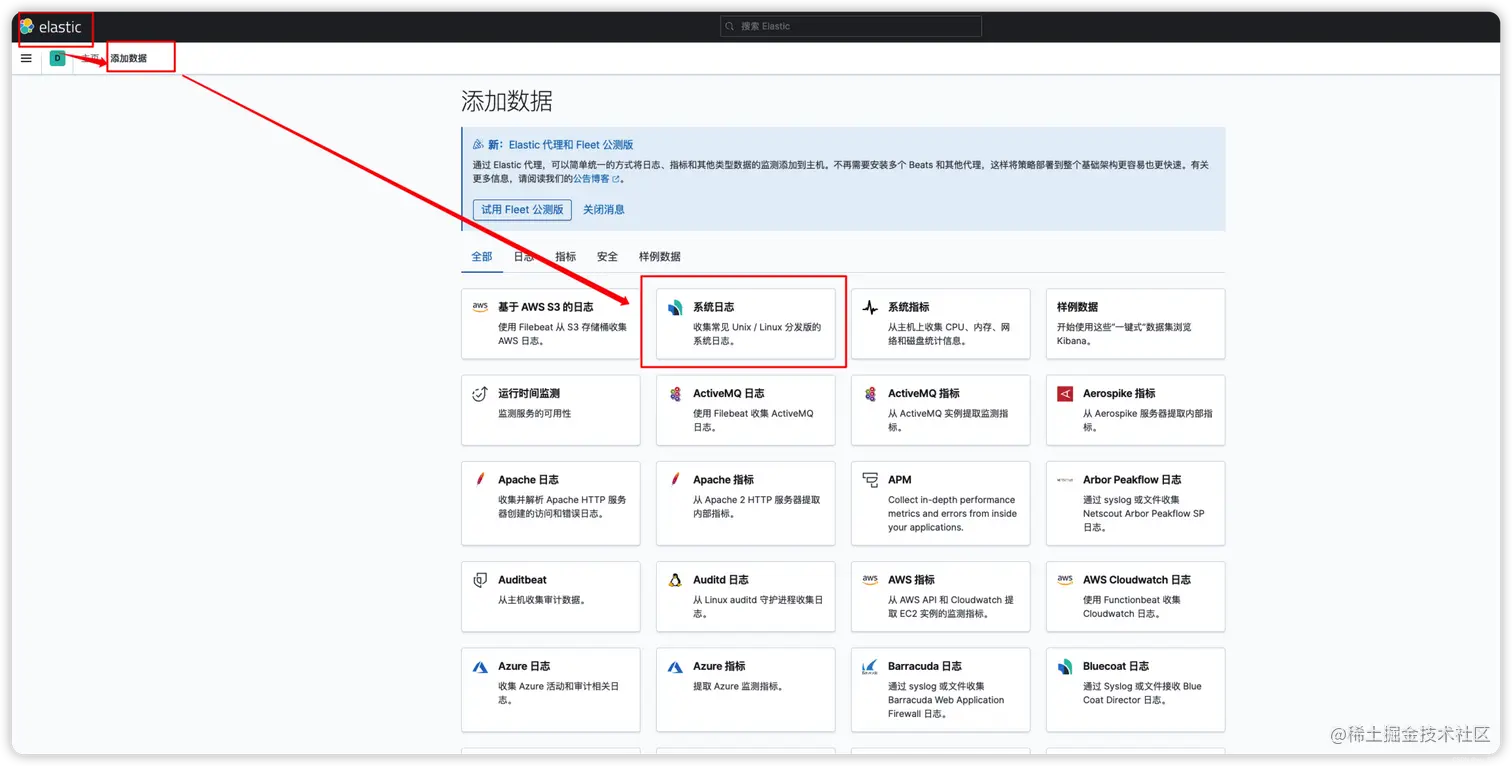Select the 全部 tab
The image size is (1512, 766).
click(482, 257)
